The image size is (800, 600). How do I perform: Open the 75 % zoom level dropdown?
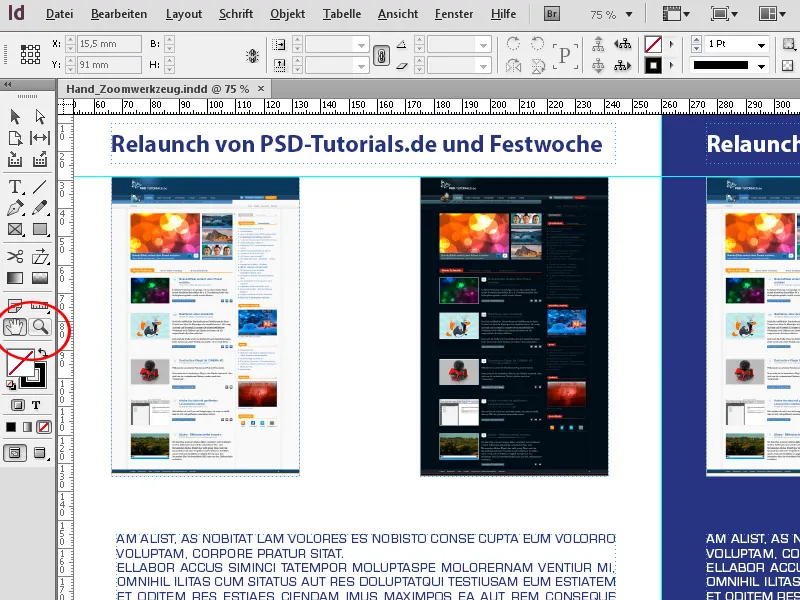(x=629, y=15)
